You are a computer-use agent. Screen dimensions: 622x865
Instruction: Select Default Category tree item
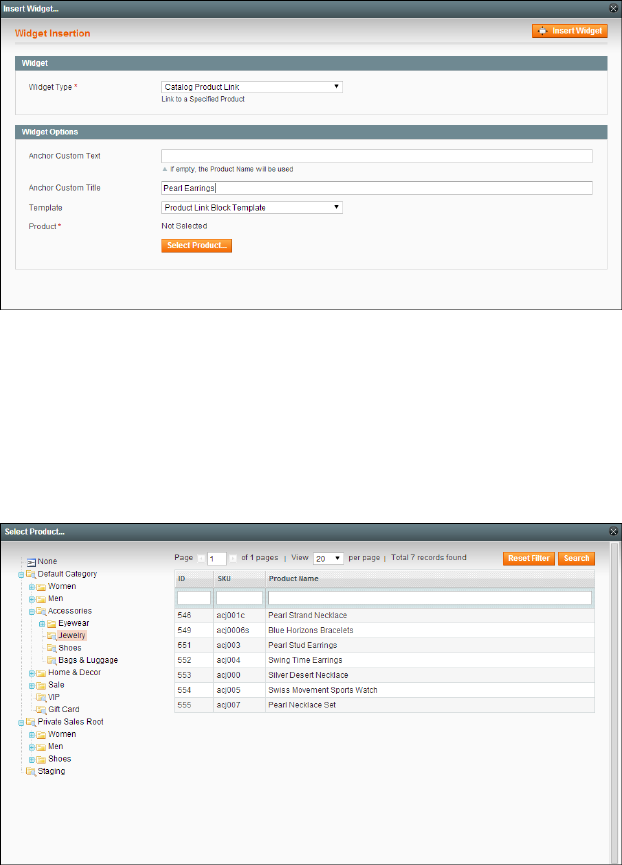(x=67, y=574)
